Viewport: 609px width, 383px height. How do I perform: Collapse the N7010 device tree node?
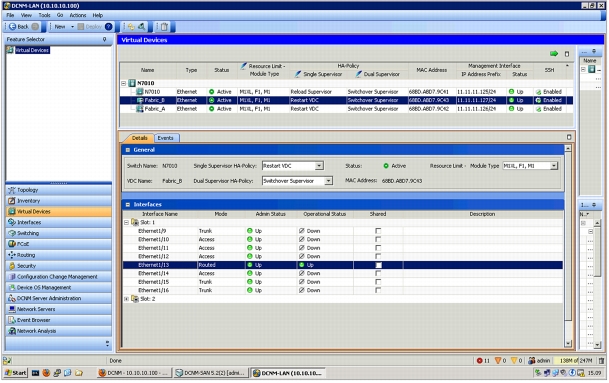124,83
